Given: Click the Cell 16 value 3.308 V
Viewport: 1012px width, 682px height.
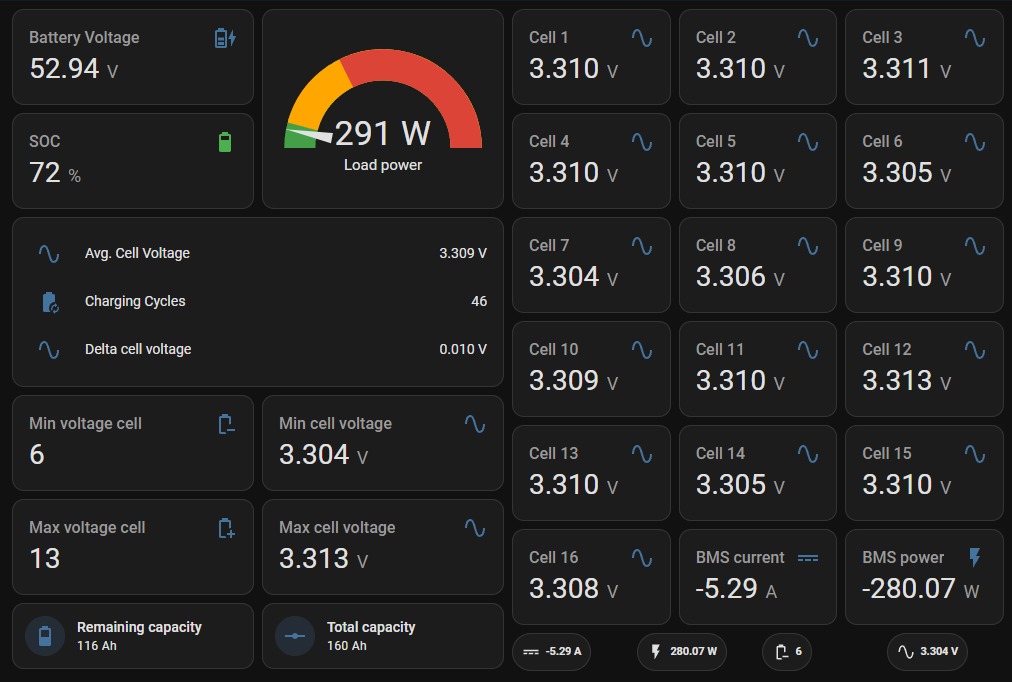Looking at the screenshot, I should [x=573, y=588].
